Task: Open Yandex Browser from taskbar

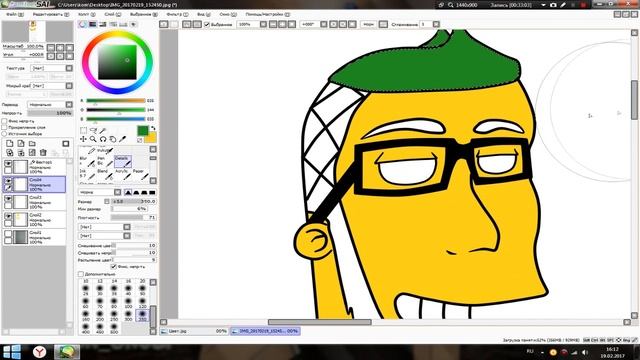Action: tap(39, 352)
